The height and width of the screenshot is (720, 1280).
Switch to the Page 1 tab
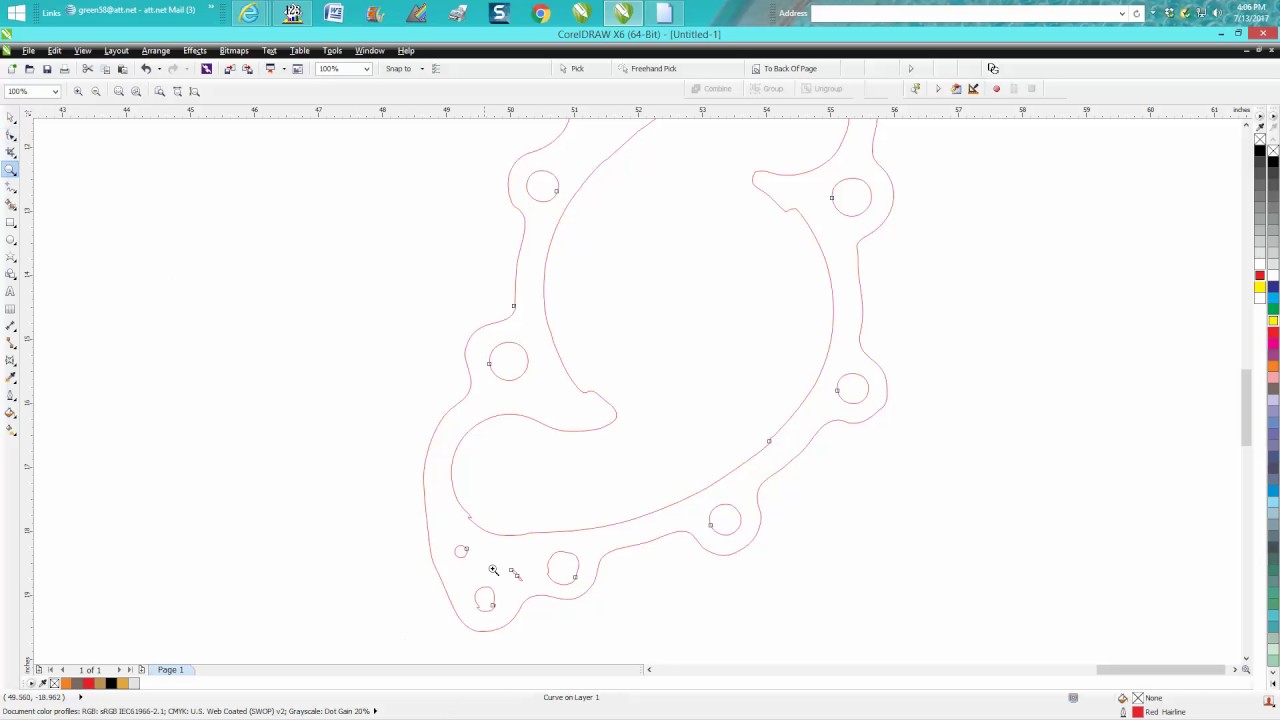[x=170, y=670]
